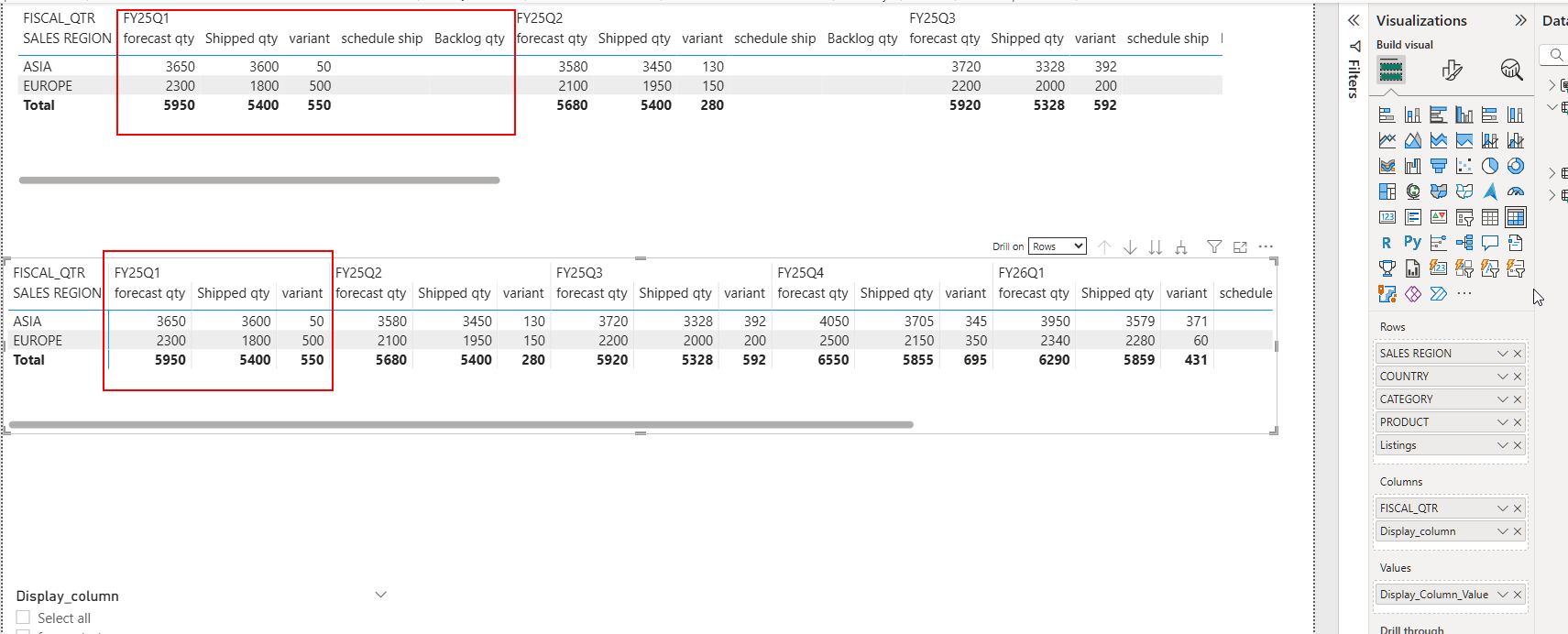
Task: Tick the Select all checkbox
Action: (x=23, y=618)
